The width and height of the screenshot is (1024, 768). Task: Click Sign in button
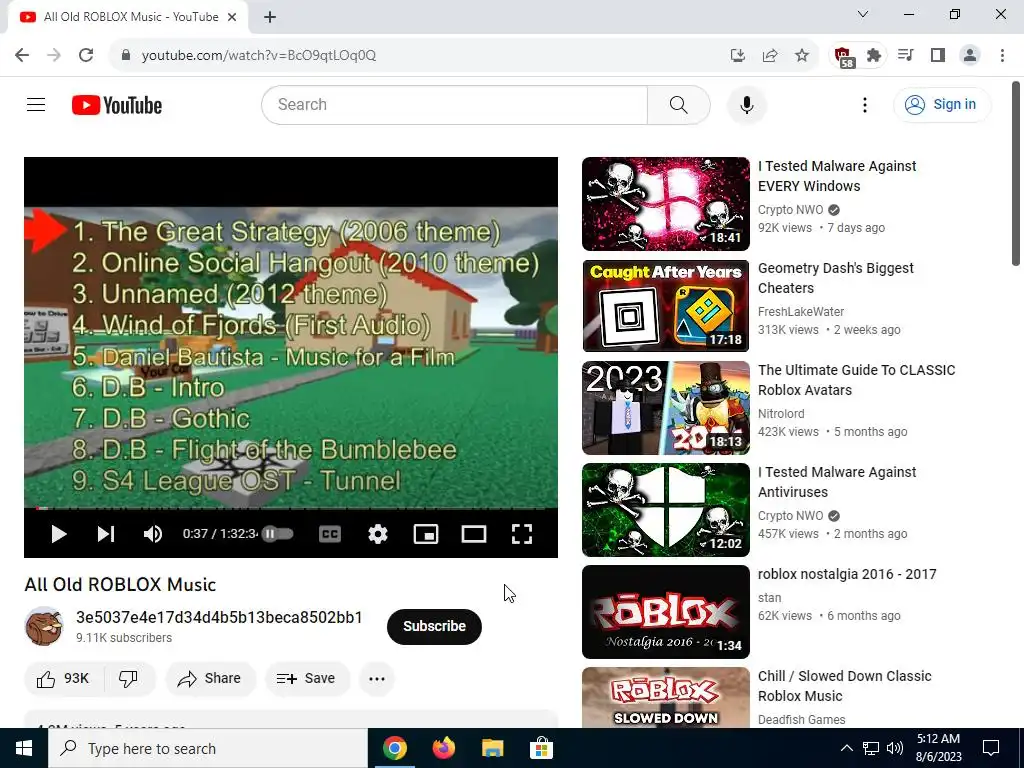pos(942,104)
